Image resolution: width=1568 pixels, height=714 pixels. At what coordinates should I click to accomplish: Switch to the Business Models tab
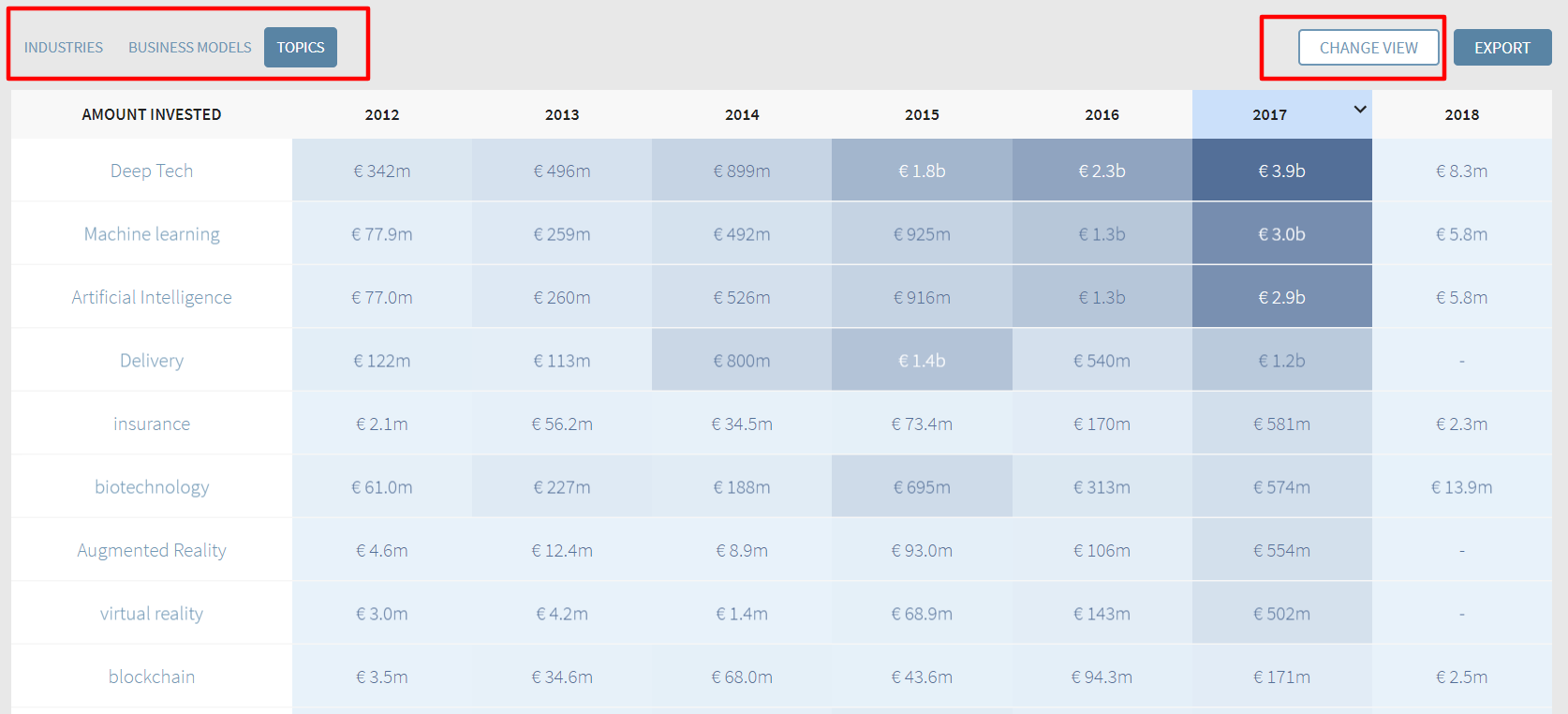(x=190, y=48)
